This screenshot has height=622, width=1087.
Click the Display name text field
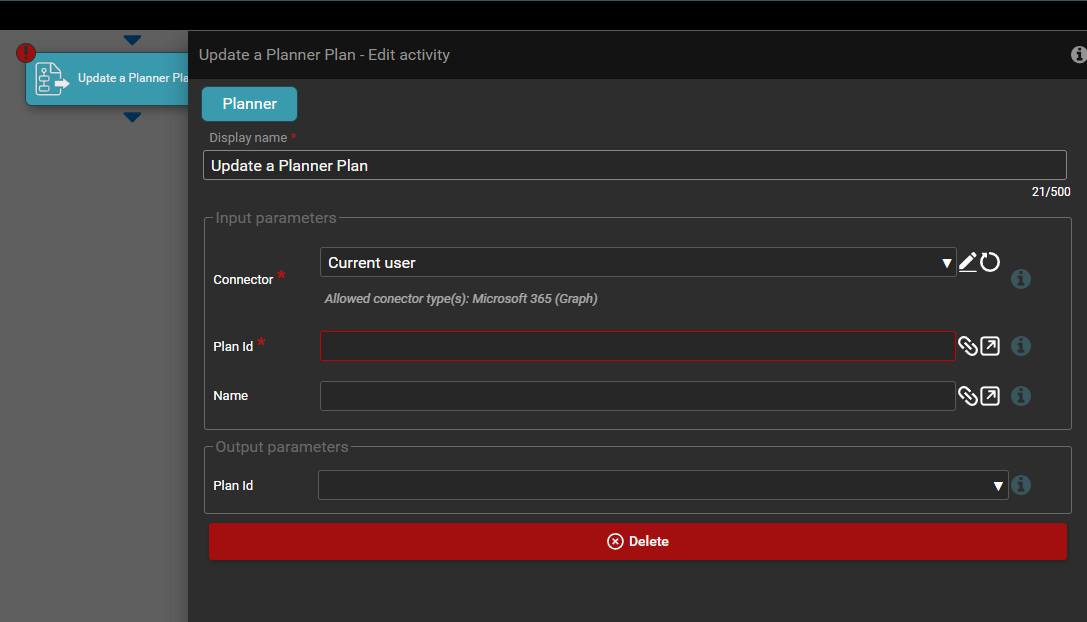click(634, 165)
